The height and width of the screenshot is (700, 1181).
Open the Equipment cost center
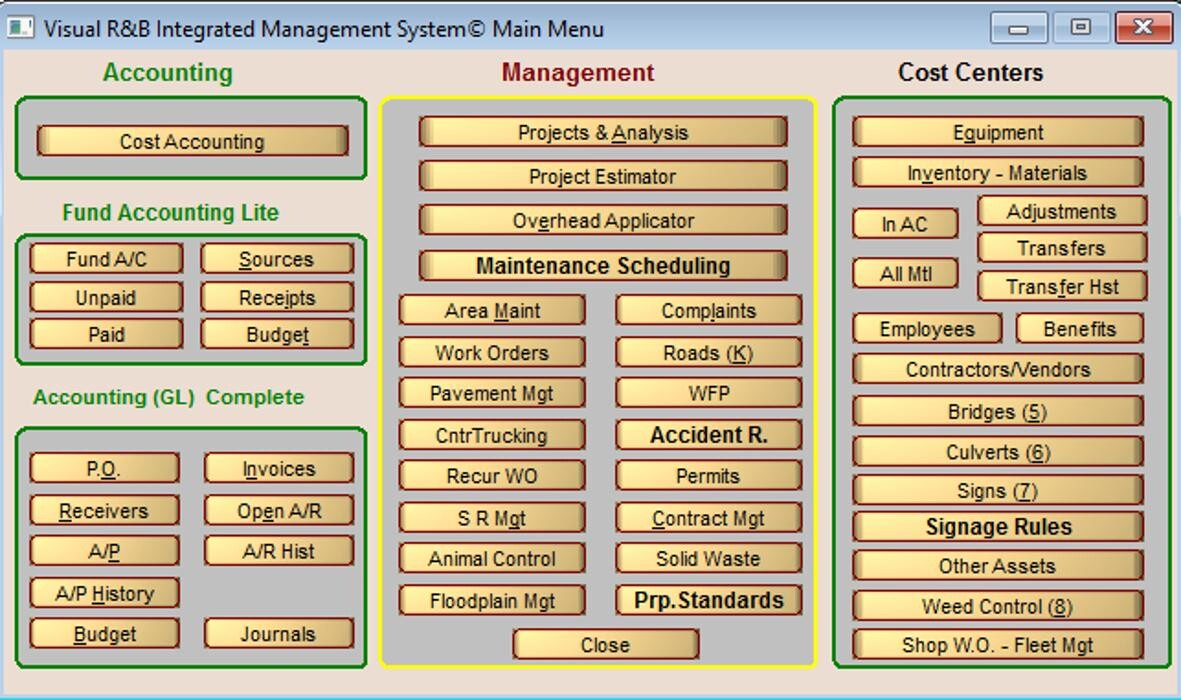[x=997, y=133]
